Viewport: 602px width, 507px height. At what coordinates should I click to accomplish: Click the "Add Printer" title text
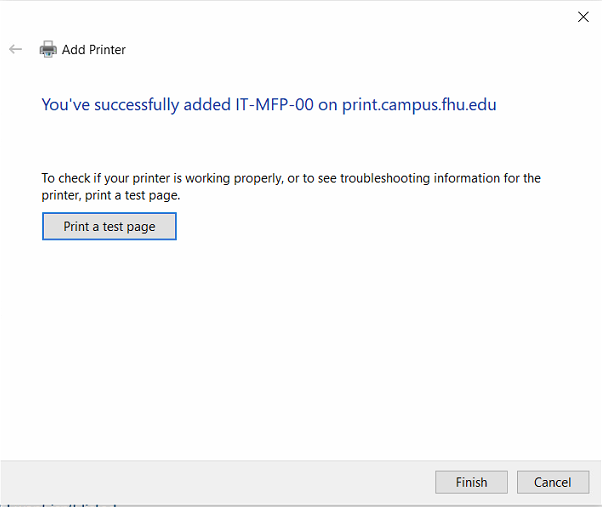(94, 50)
